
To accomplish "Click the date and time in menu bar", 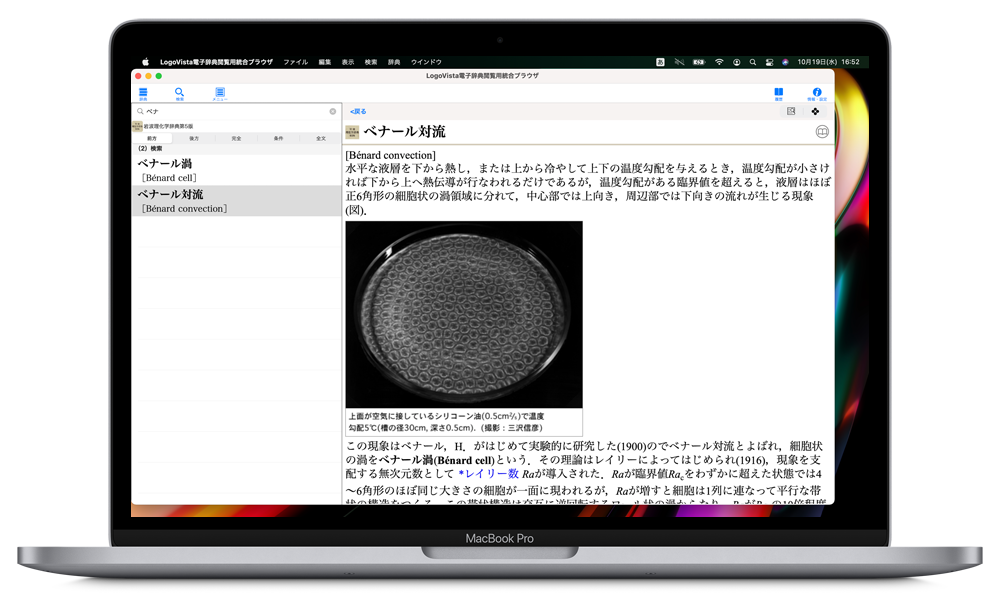I will coord(828,62).
